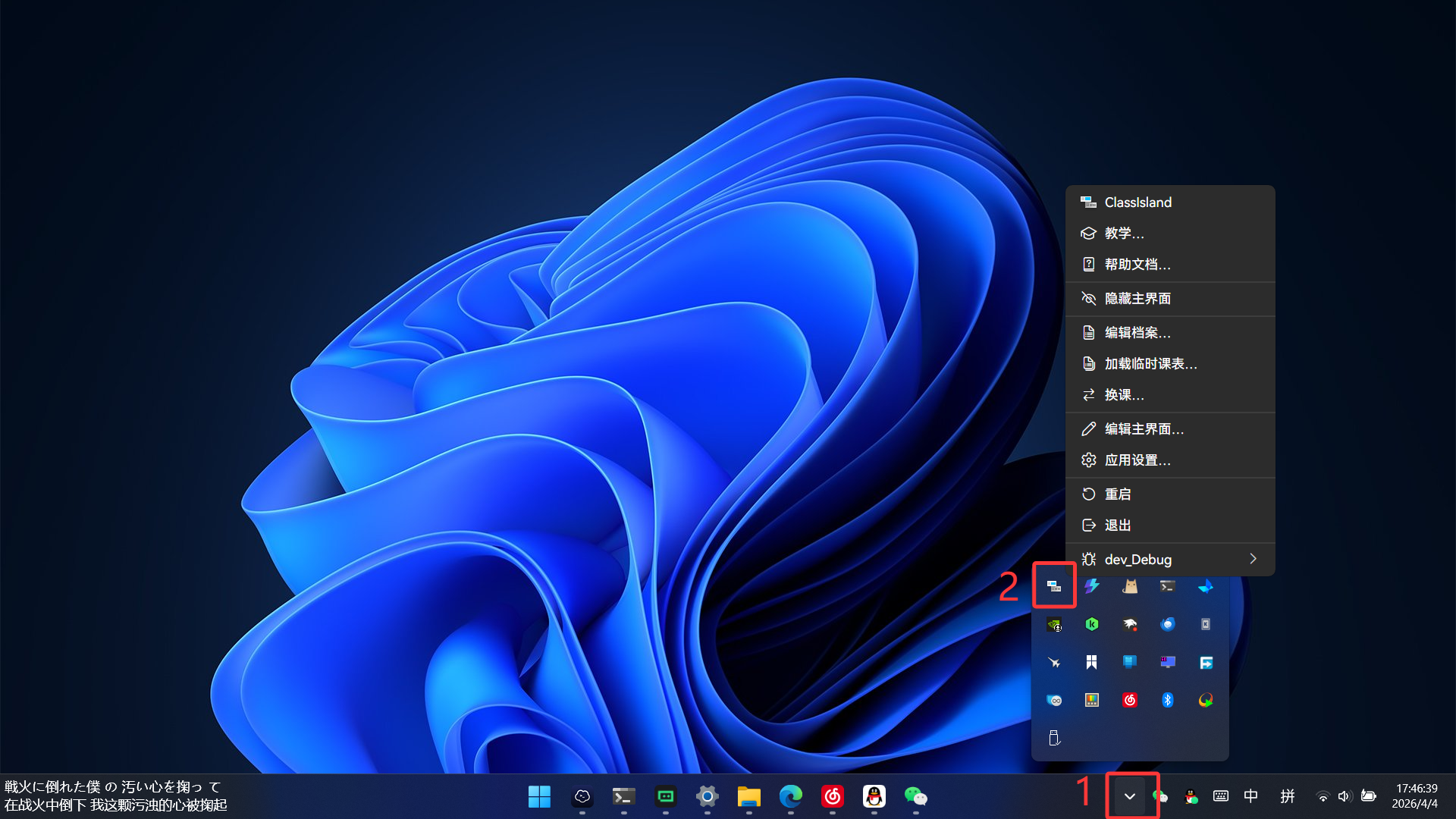
Task: Open the clock and date panel
Action: pyautogui.click(x=1416, y=796)
